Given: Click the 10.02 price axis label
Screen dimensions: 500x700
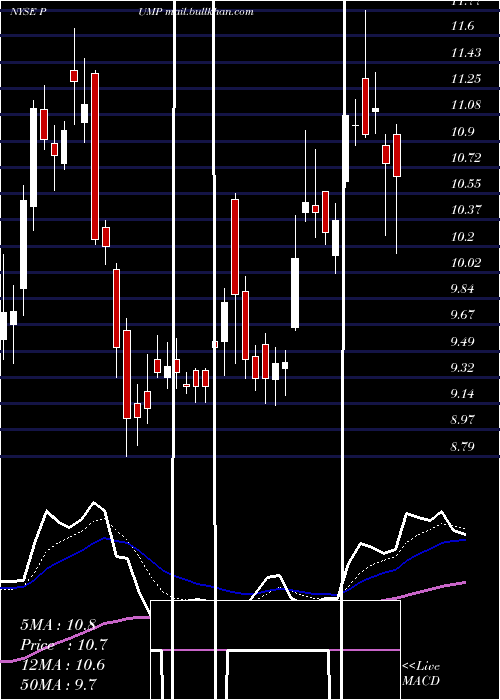Looking at the screenshot, I should pos(466,262).
